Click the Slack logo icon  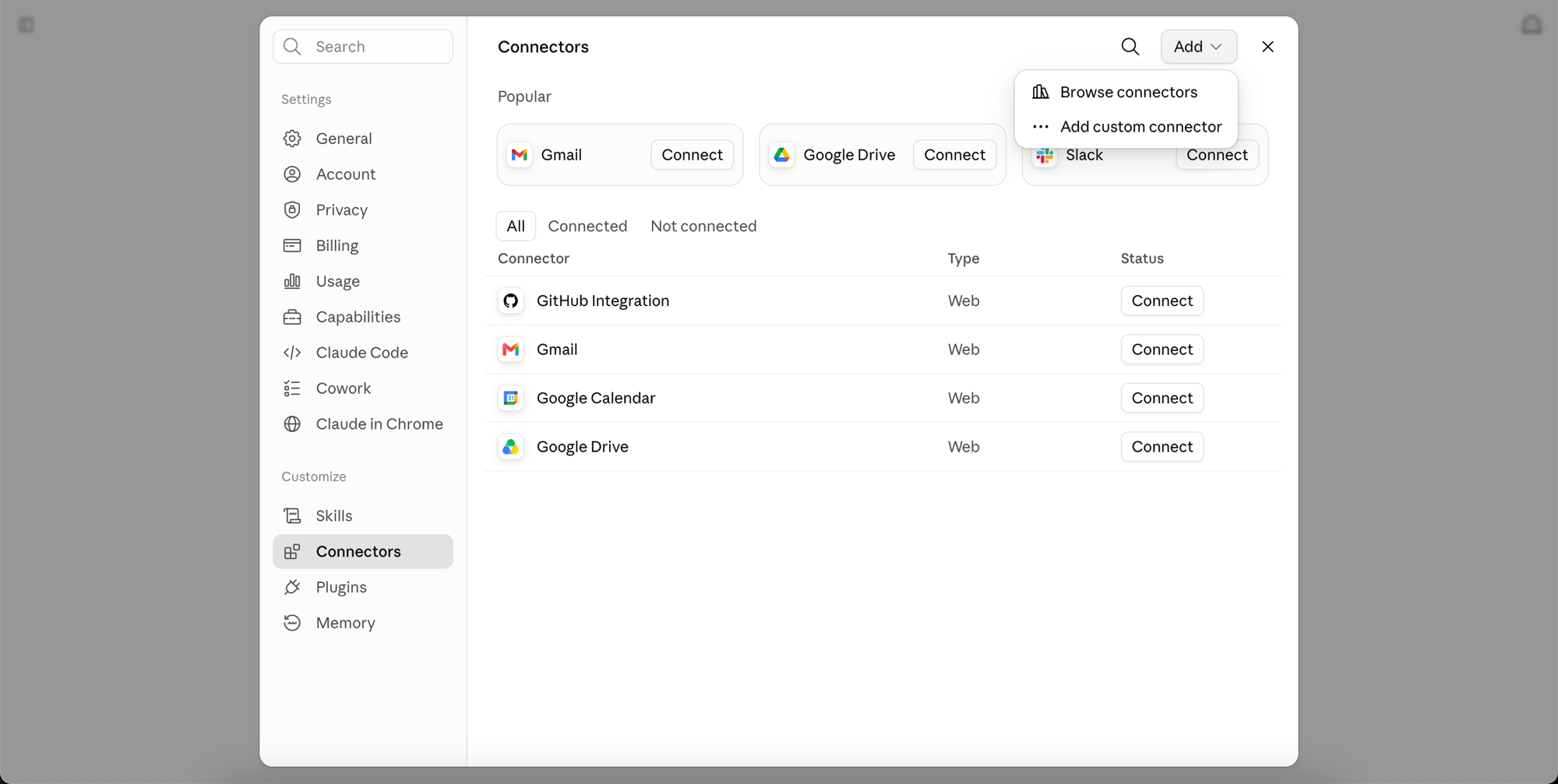coord(1045,157)
